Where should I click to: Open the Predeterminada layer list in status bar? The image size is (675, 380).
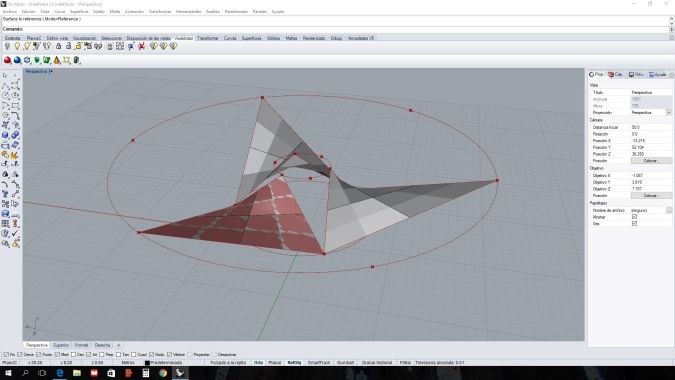point(166,363)
